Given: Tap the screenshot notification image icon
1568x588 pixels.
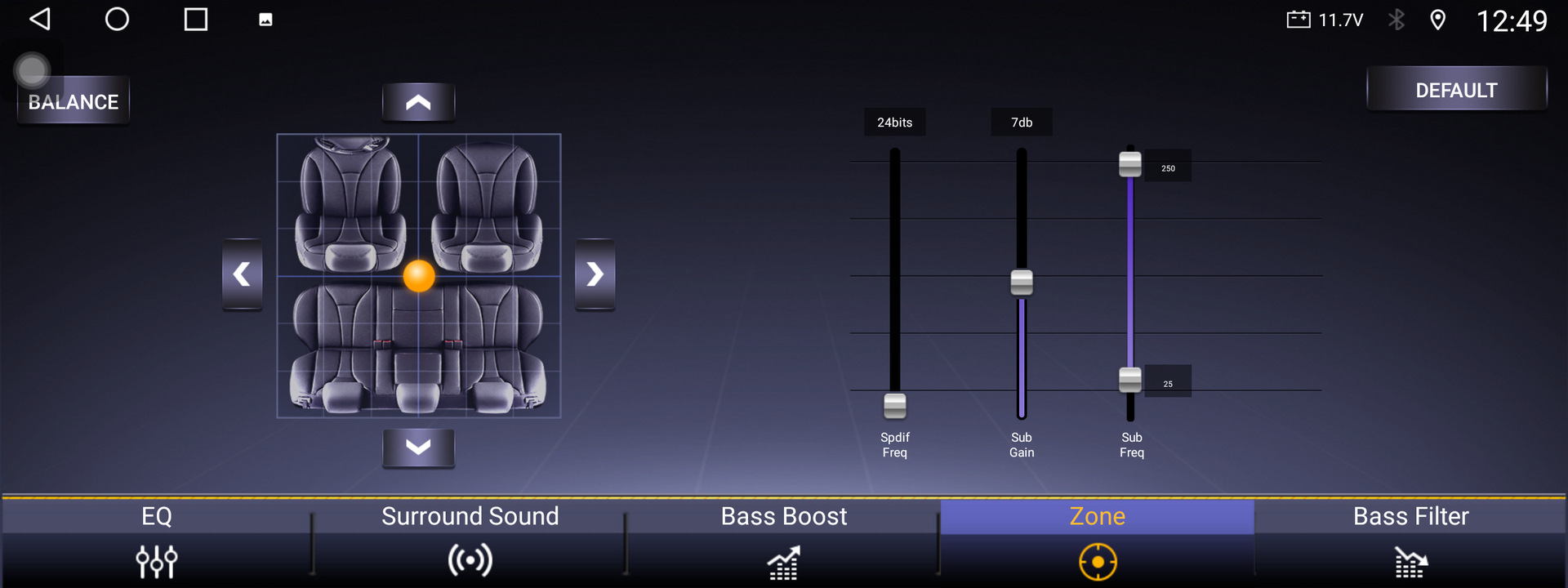Looking at the screenshot, I should (265, 20).
